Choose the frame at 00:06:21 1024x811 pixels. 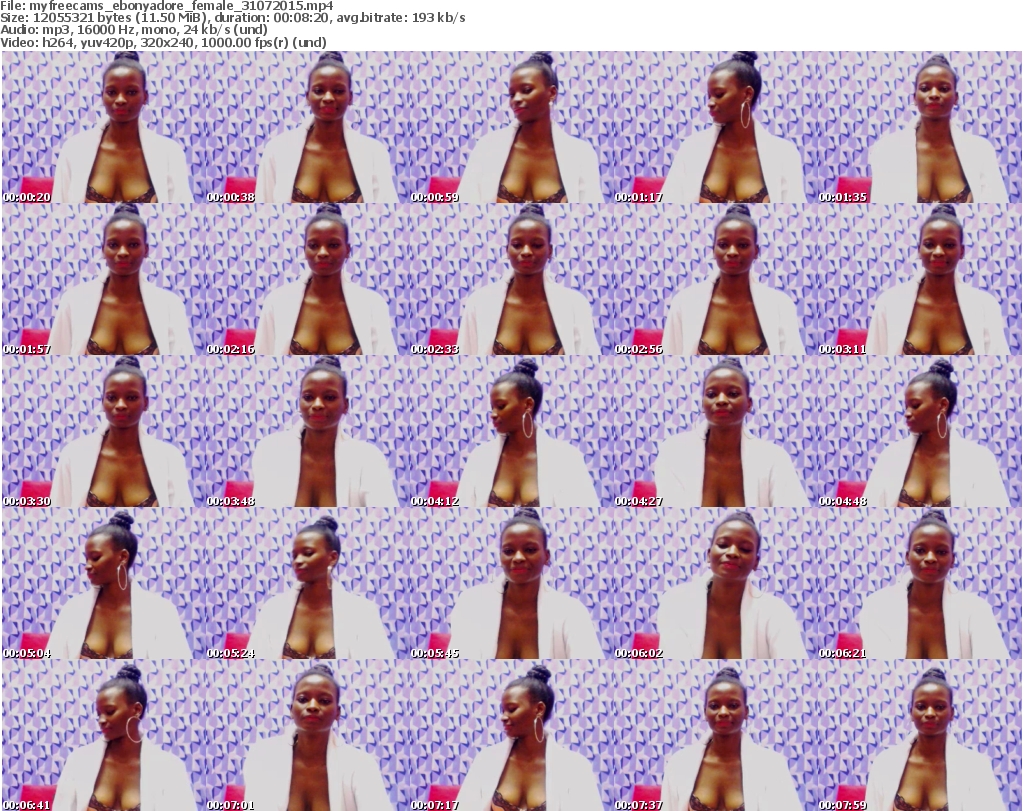[920, 583]
